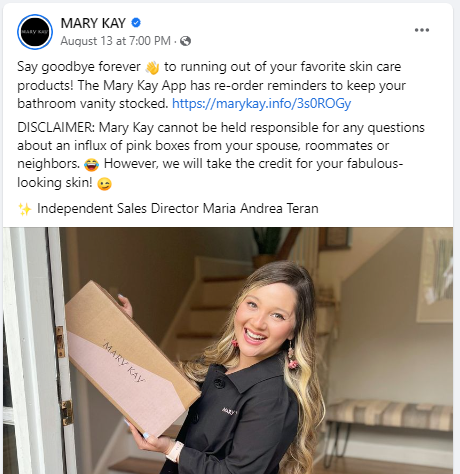This screenshot has width=460, height=474.
Task: Click the blue verified badge
Action: click(x=136, y=23)
